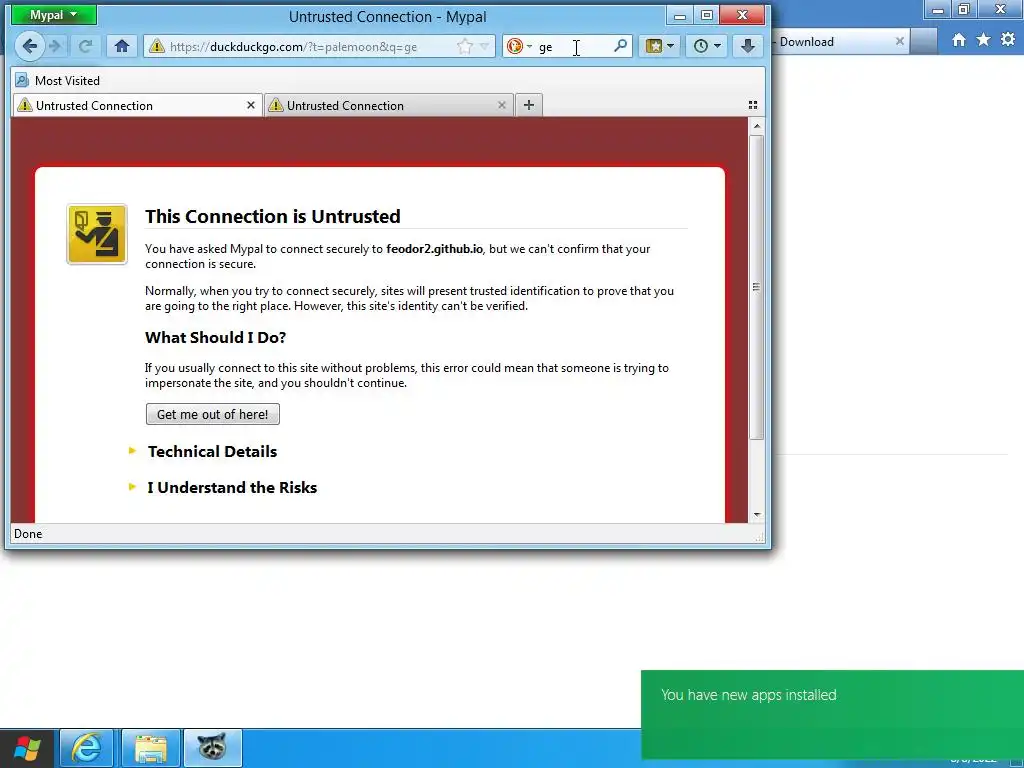Open Downloads with the down-arrow icon
1024x768 pixels.
[748, 46]
